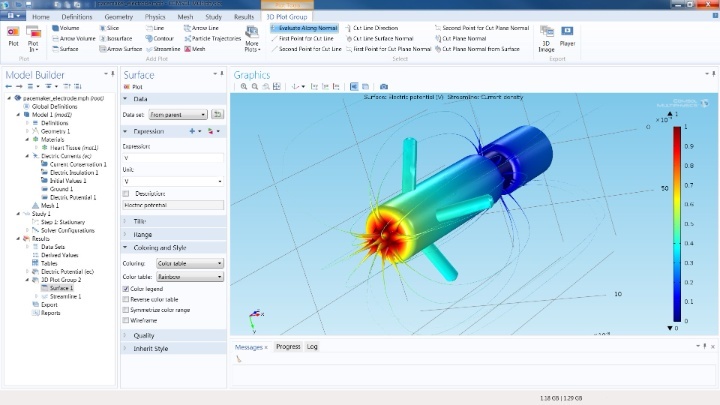The height and width of the screenshot is (405, 720).
Task: Click the Plot link in Surface panel
Action: [x=134, y=87]
